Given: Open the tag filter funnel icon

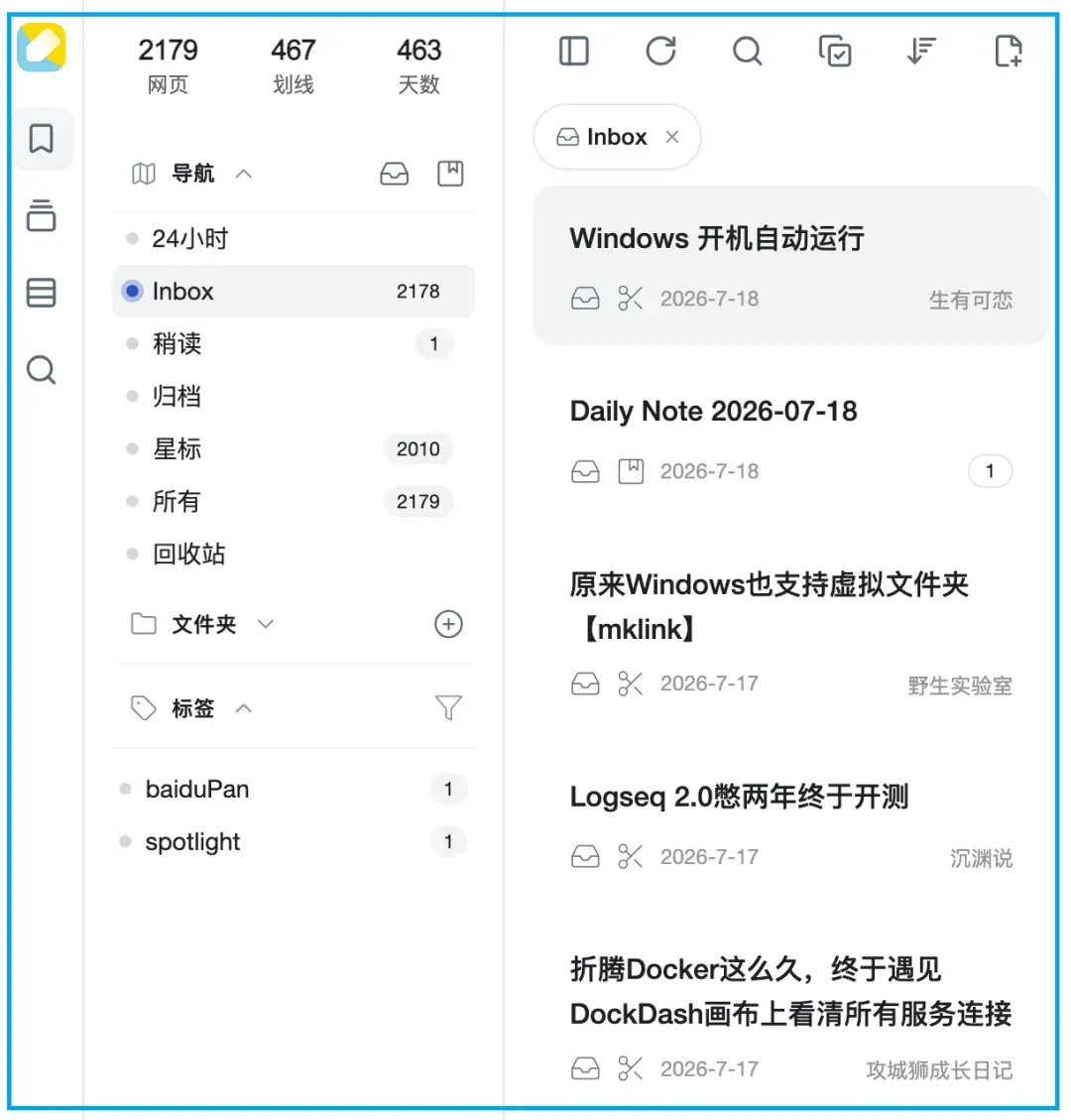Looking at the screenshot, I should click(448, 708).
